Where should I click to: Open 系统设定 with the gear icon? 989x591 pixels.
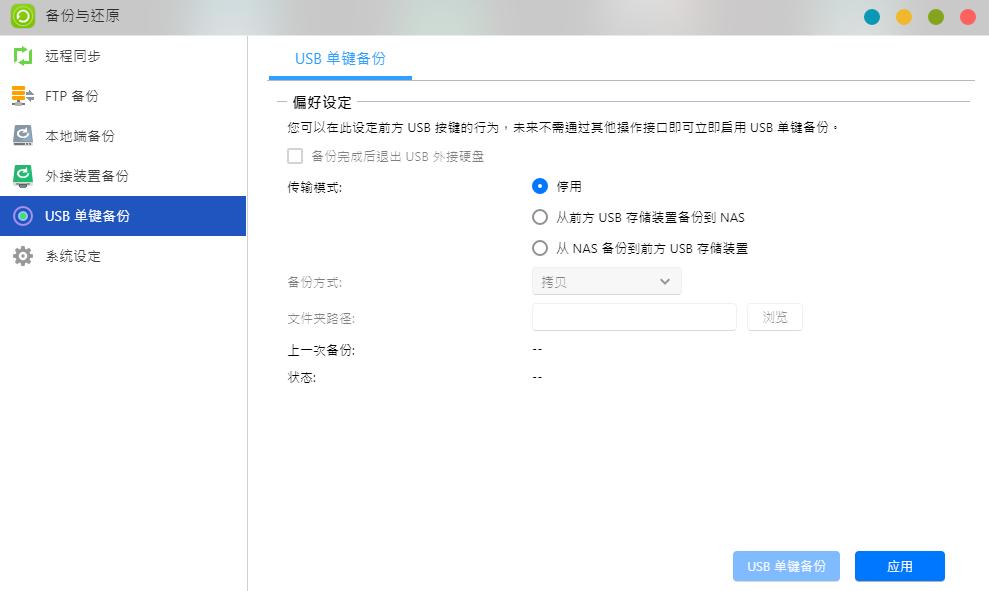(20, 256)
